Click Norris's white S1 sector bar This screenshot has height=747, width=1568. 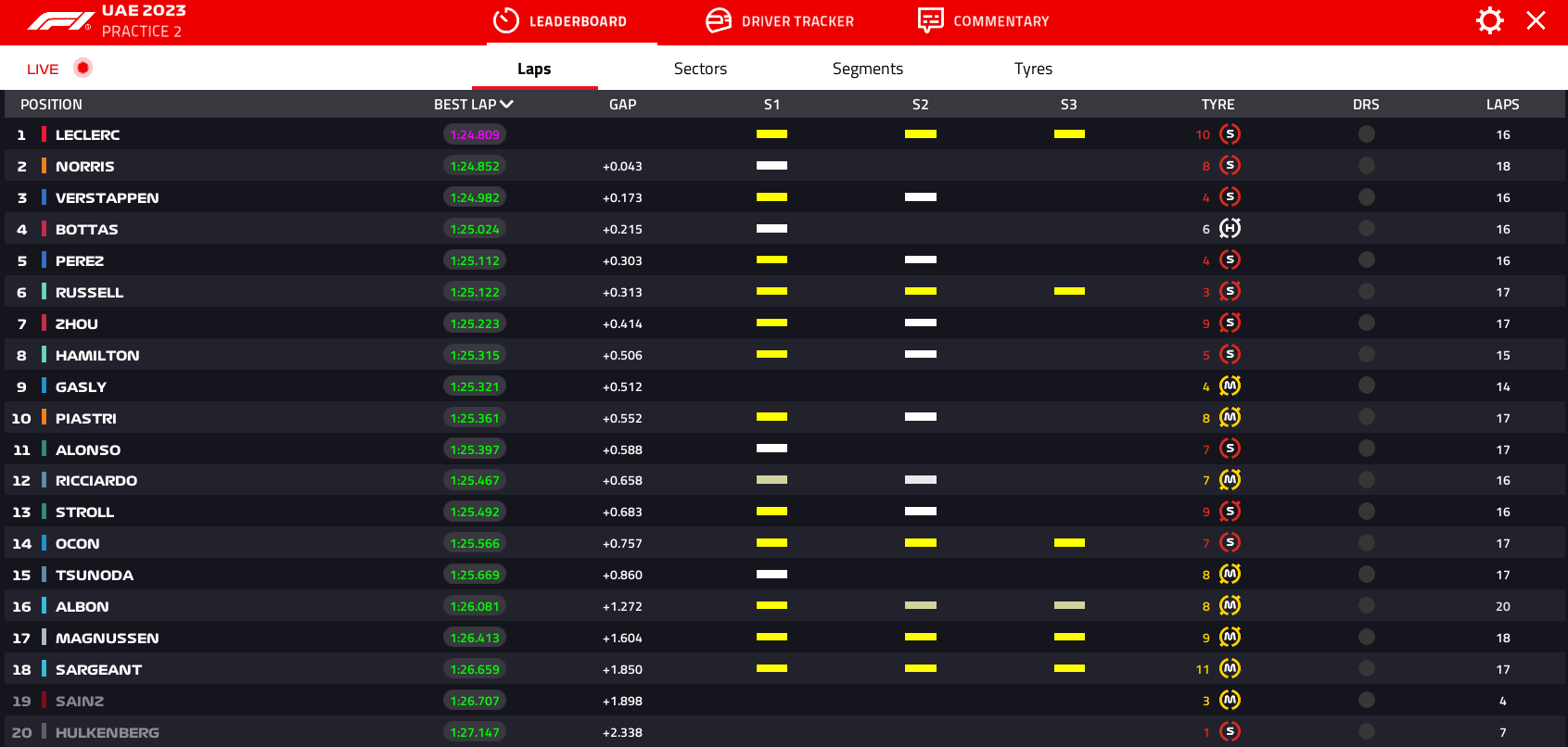pos(771,165)
